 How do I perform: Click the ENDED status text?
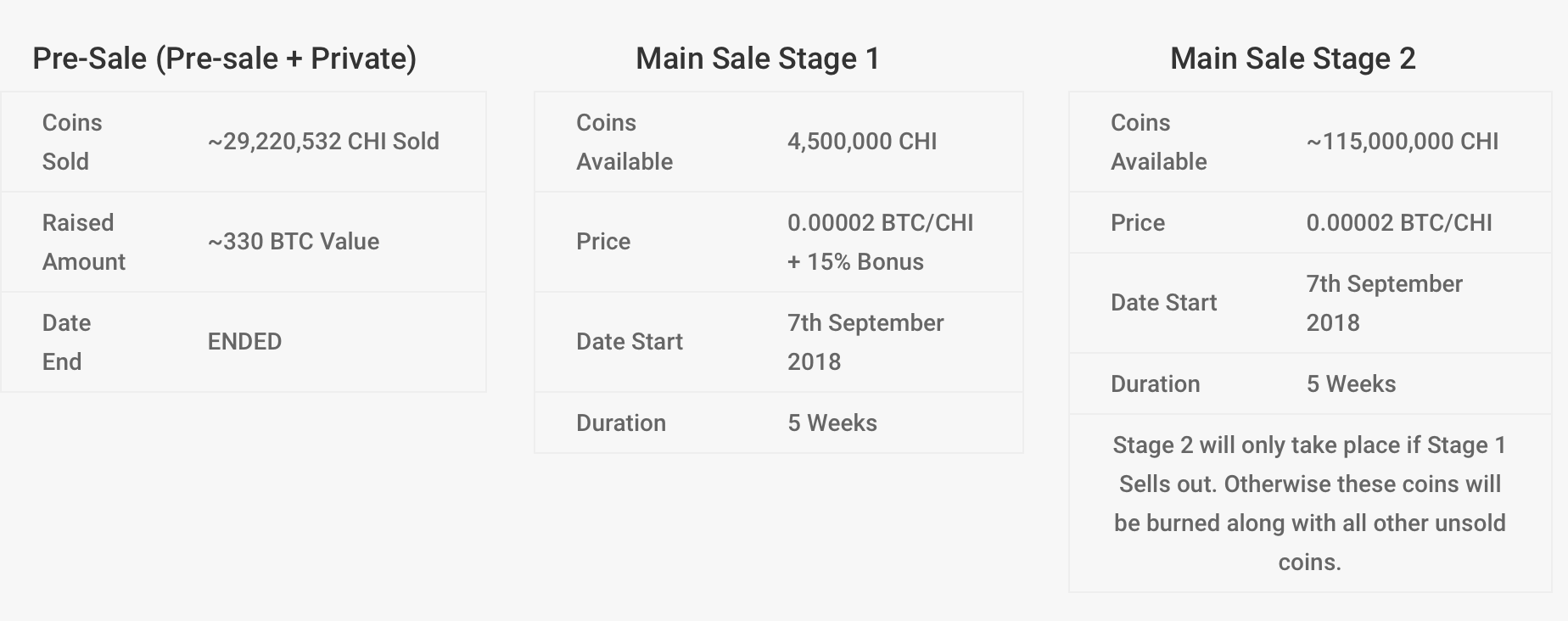(244, 342)
